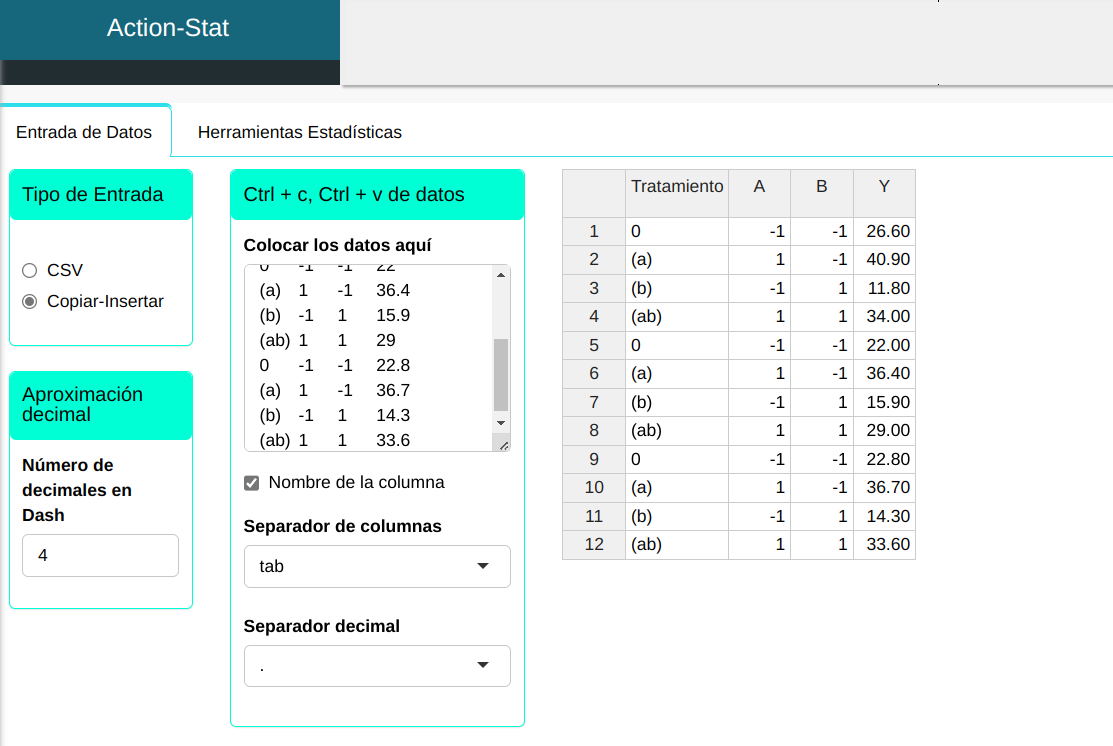
Task: Open the Separador decimal dropdown
Action: click(x=377, y=666)
